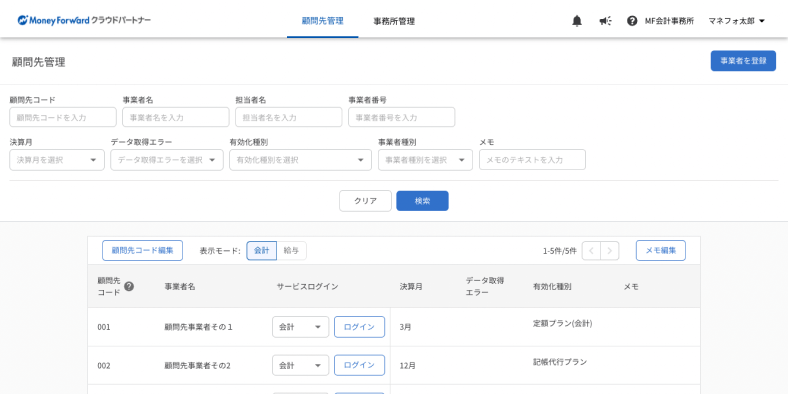Image resolution: width=788 pixels, height=394 pixels.
Task: Click the 決算月 column header in table
Action: tap(411, 286)
